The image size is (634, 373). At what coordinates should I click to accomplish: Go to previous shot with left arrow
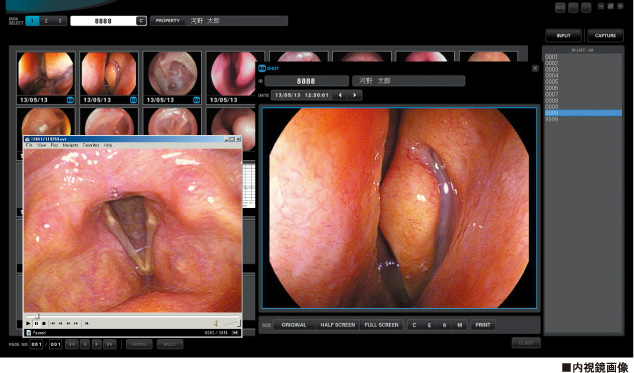pos(340,95)
